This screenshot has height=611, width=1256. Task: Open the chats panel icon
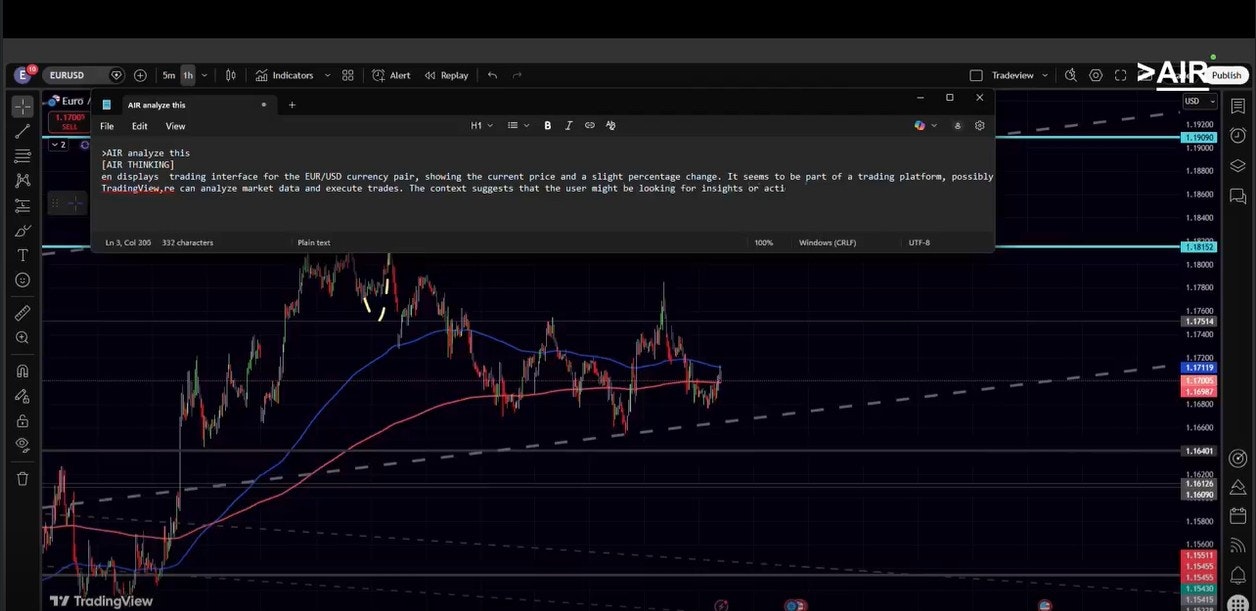(x=1238, y=196)
